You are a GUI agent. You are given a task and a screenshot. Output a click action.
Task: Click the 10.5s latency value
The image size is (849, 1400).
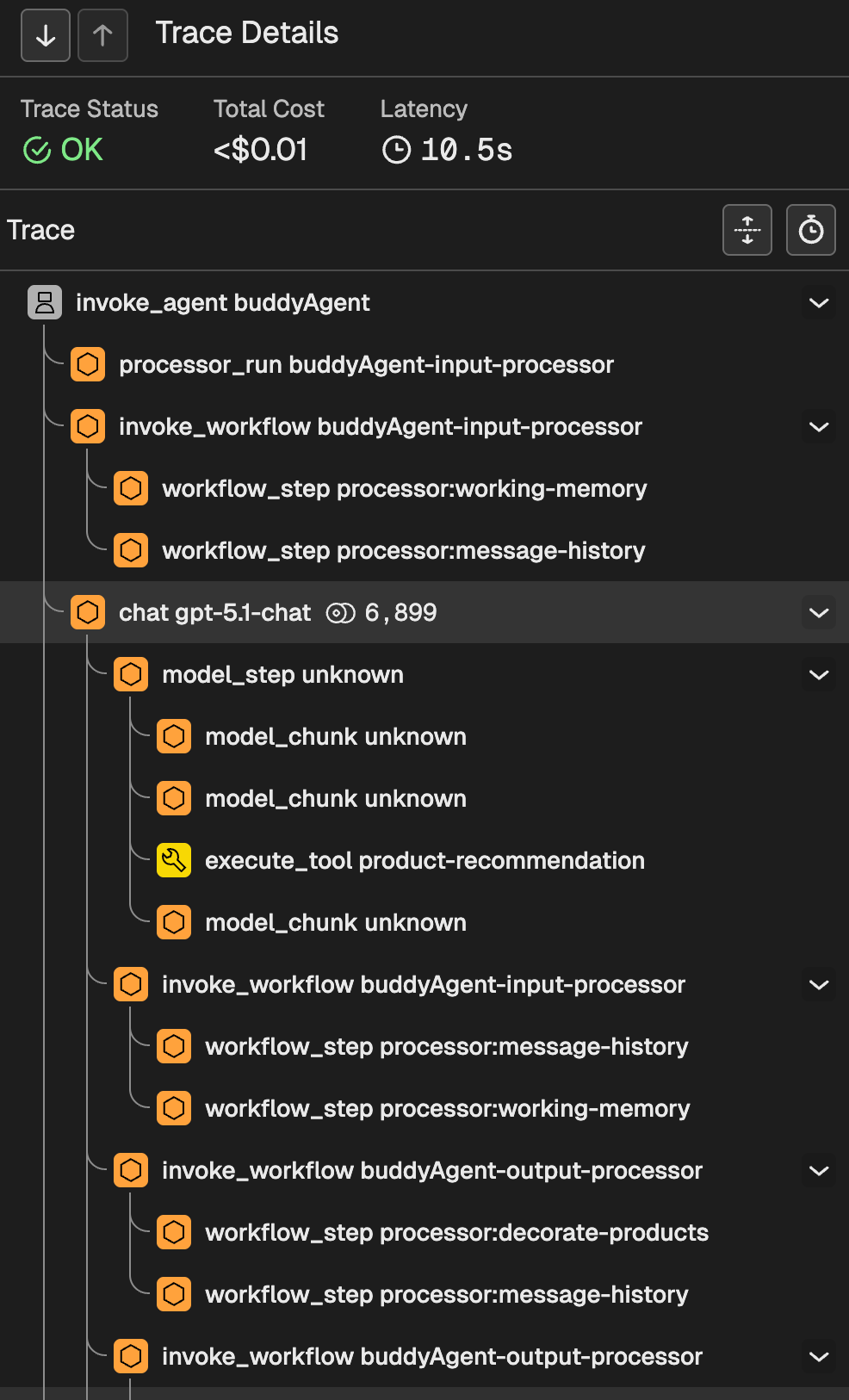pos(466,150)
